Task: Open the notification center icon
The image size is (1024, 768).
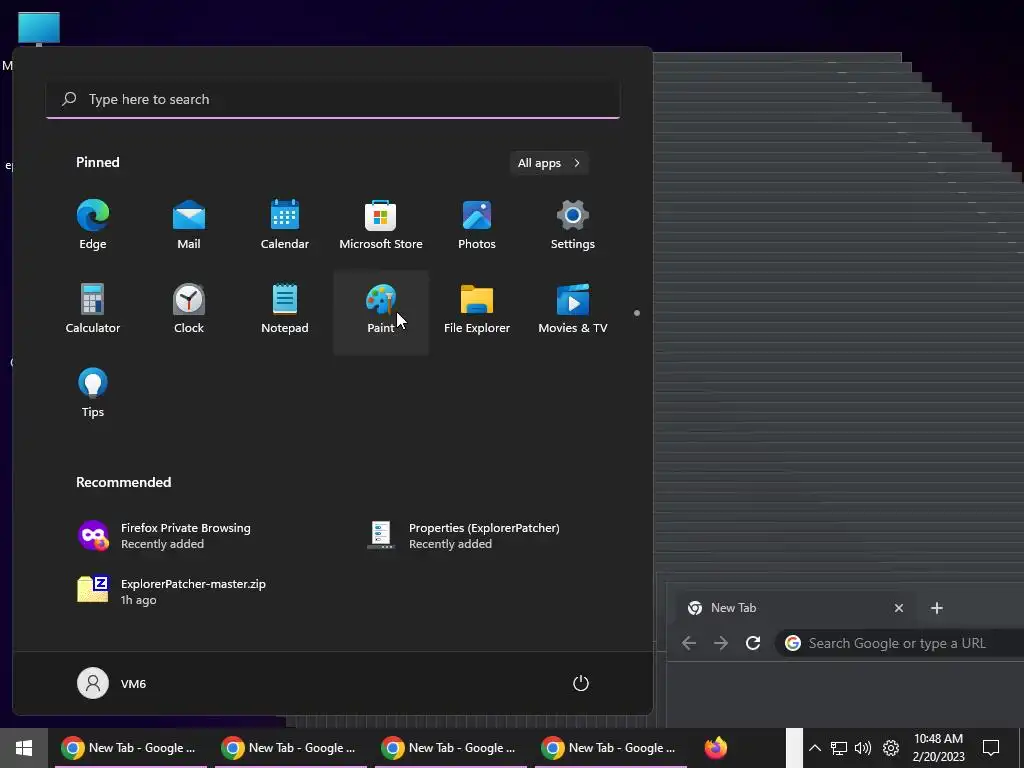Action: coord(991,748)
